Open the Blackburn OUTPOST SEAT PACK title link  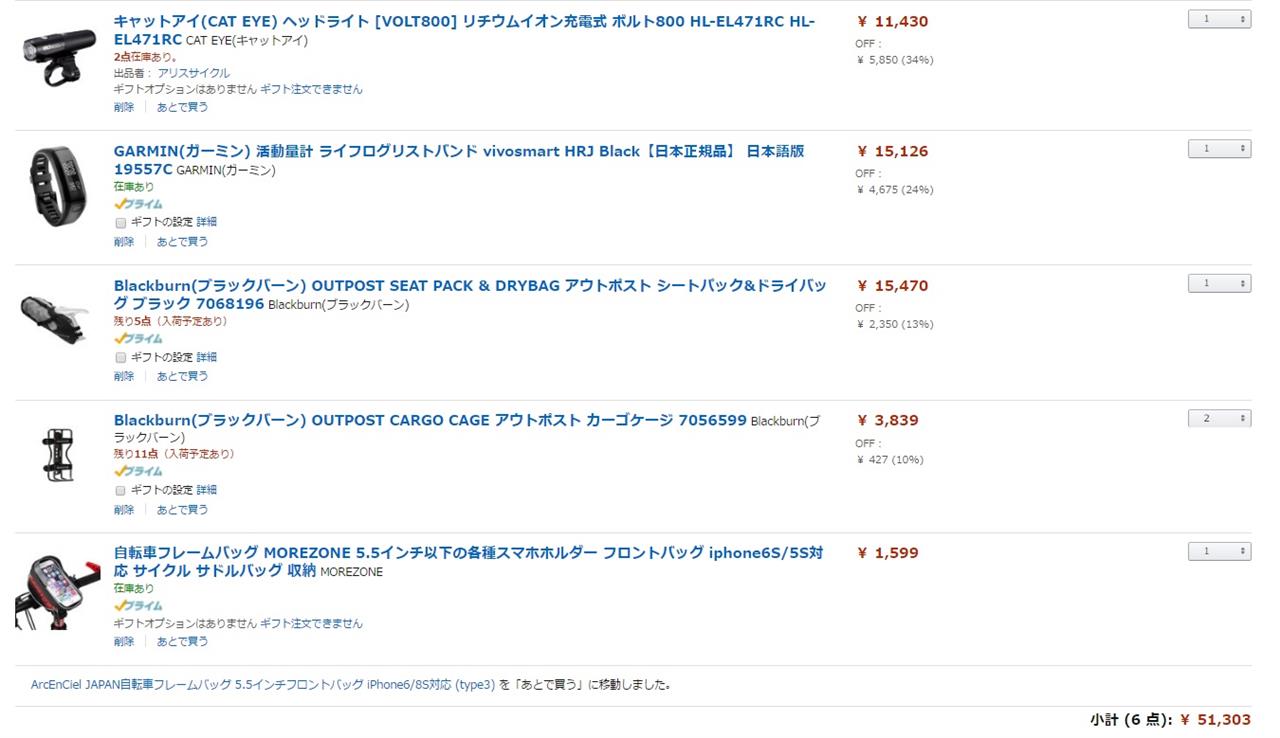[470, 294]
